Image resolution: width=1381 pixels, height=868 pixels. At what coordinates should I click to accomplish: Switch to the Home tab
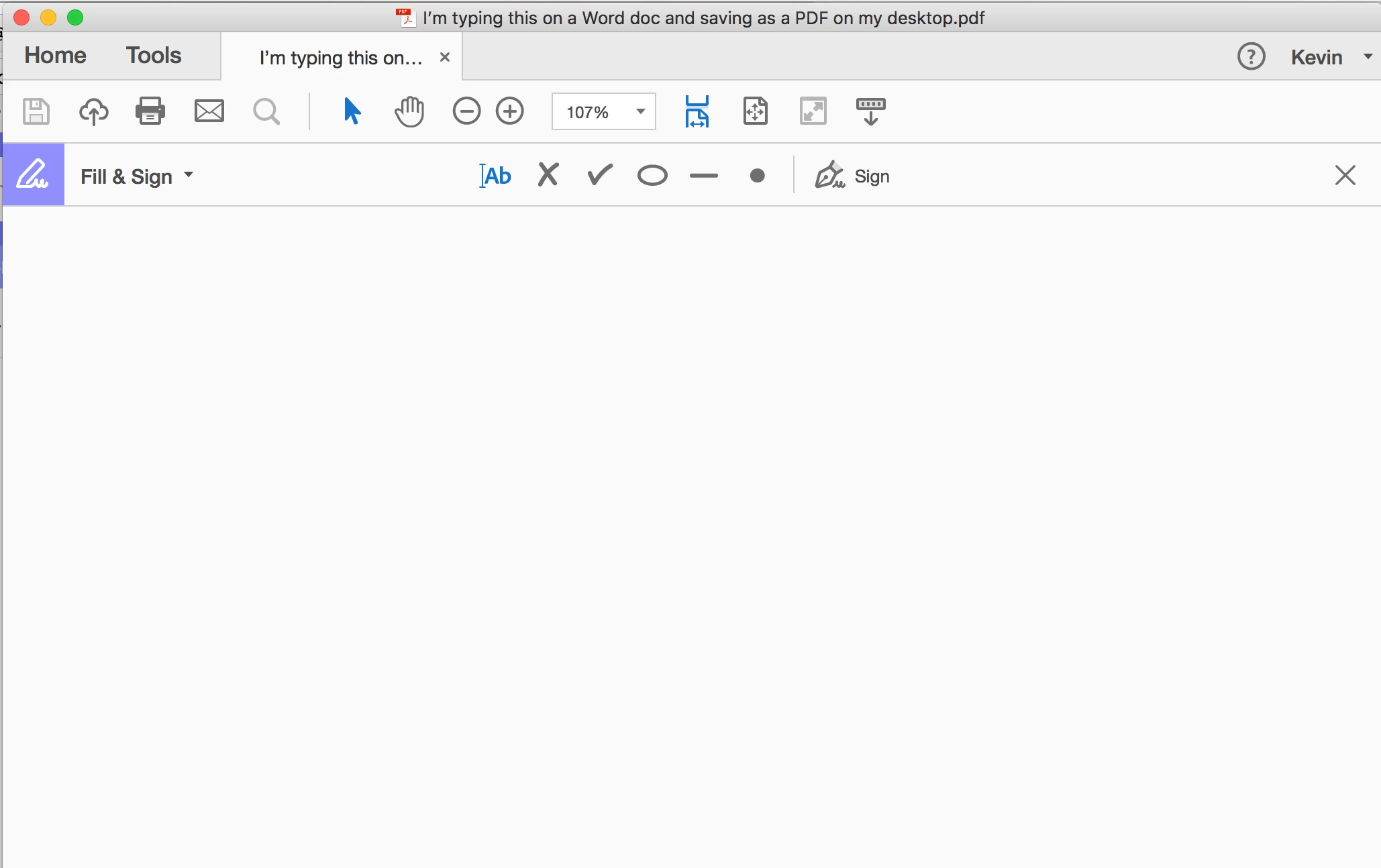point(56,56)
